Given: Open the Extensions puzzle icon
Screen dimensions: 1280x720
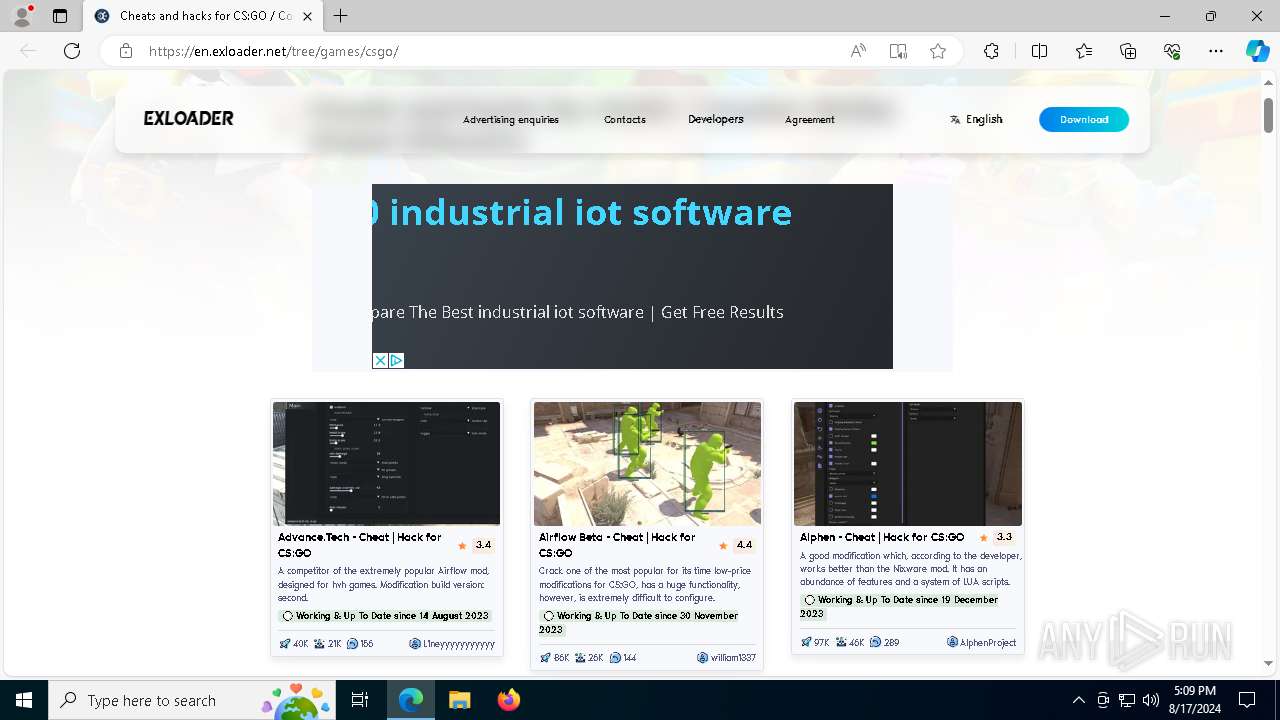Looking at the screenshot, I should (x=991, y=51).
